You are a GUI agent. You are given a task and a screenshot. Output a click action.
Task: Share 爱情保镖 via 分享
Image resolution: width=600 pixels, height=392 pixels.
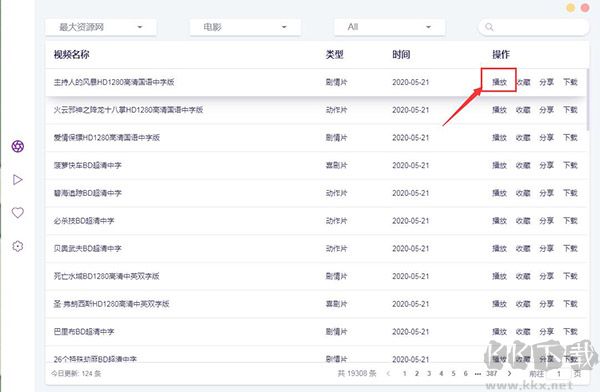(x=546, y=137)
